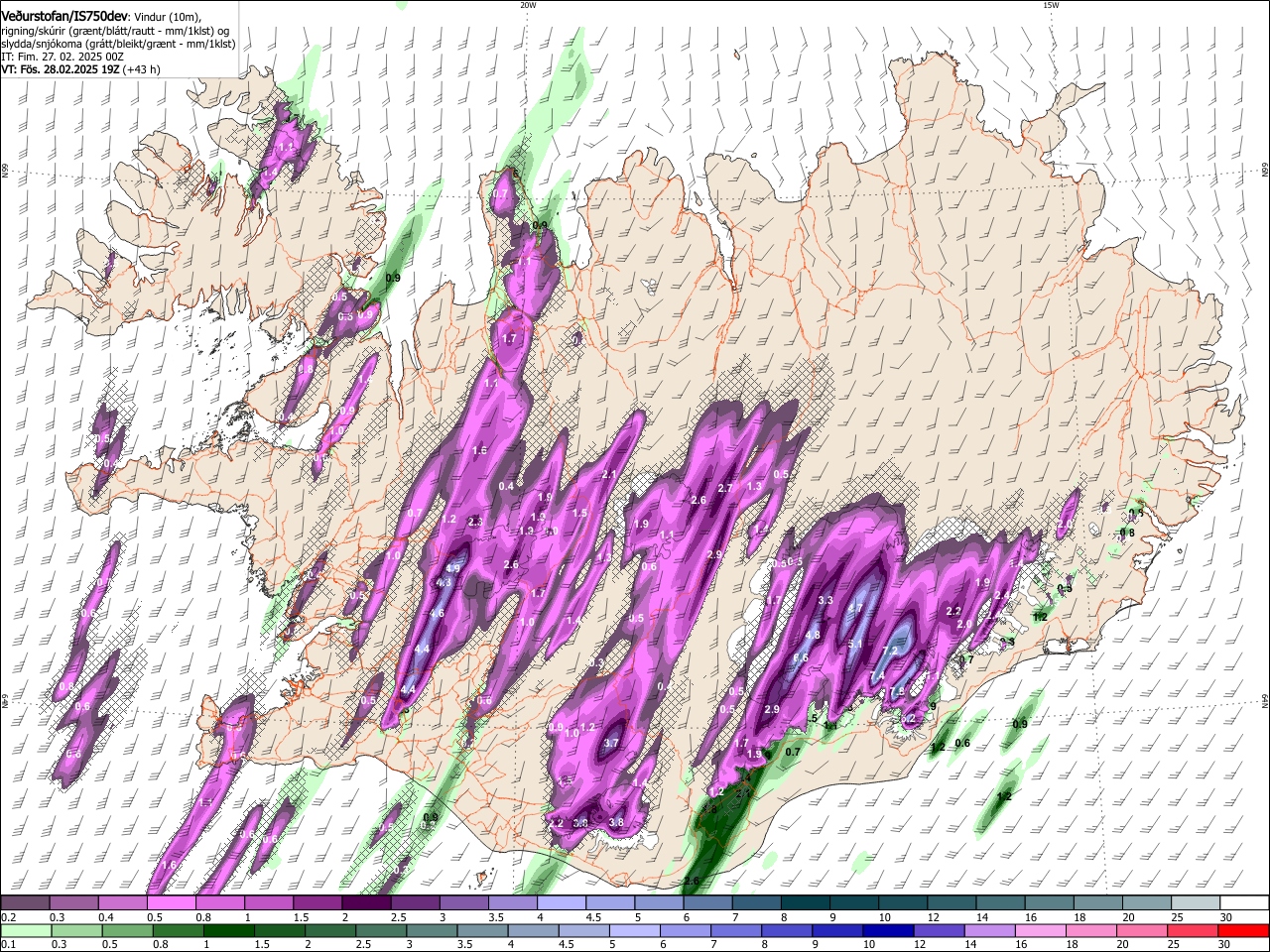Select the 2.1 precipitation value label
The image size is (1270, 952).
point(608,475)
